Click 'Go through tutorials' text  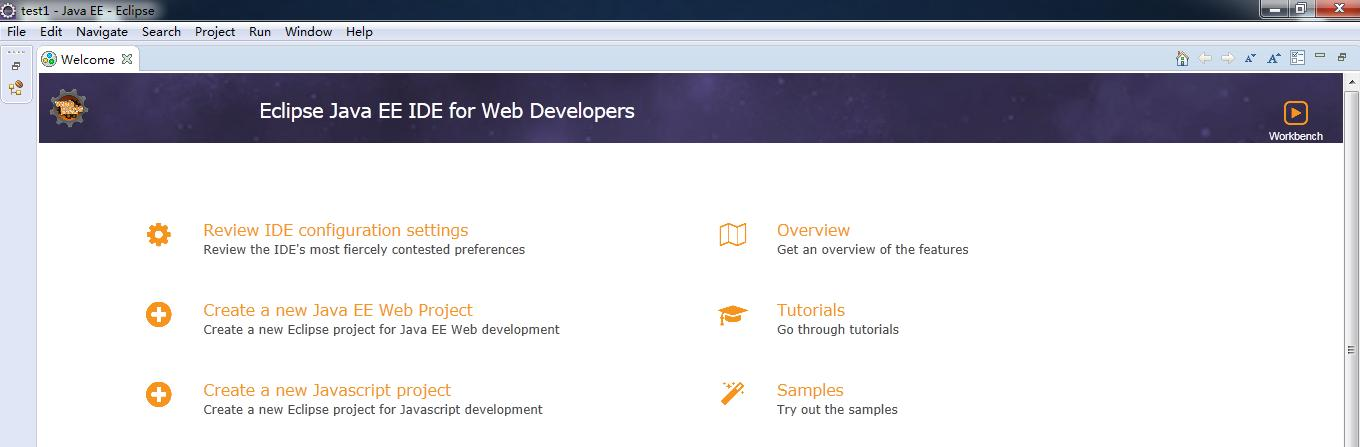tap(838, 329)
